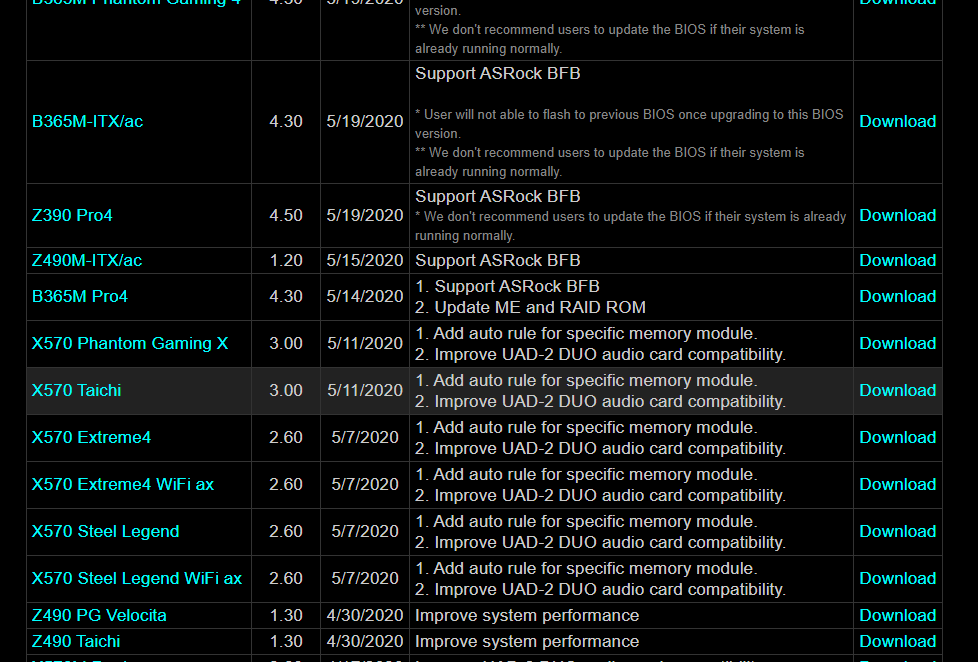Download BIOS for Z490M-ITX/ac
The width and height of the screenshot is (978, 662).
pyautogui.click(x=898, y=260)
